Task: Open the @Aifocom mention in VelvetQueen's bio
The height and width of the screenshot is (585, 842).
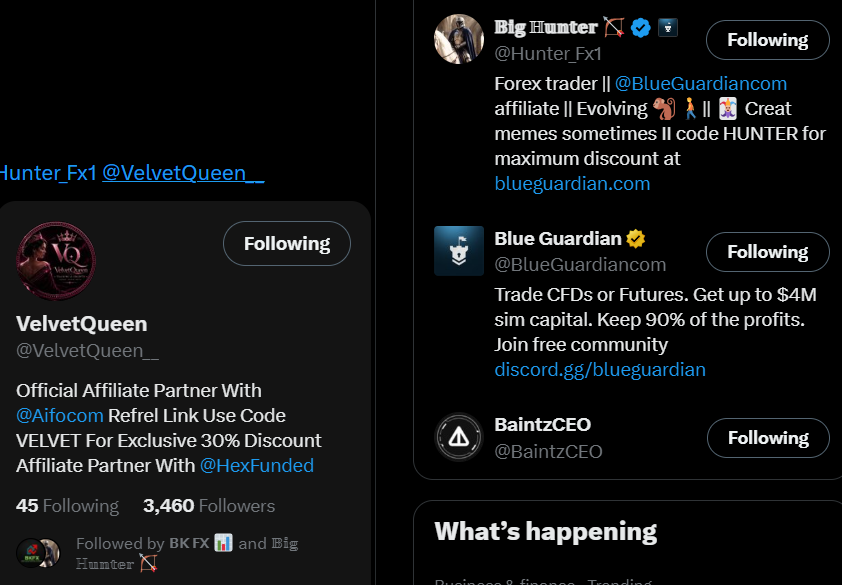Action: tap(60, 416)
